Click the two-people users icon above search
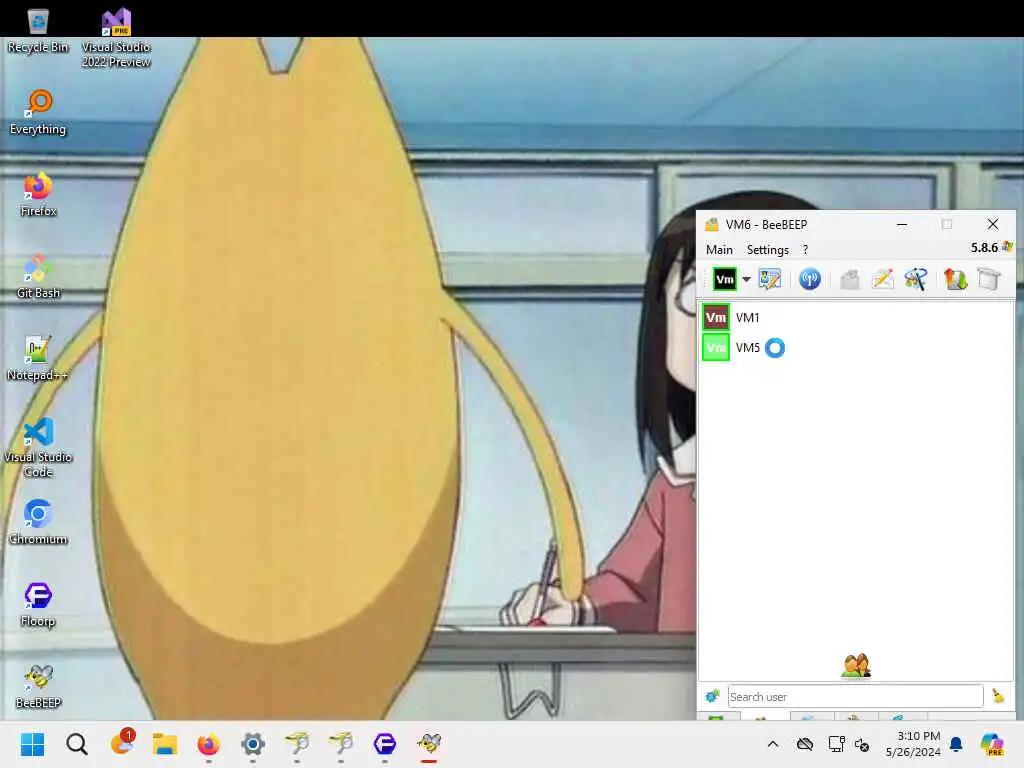The image size is (1024, 768). point(856,666)
